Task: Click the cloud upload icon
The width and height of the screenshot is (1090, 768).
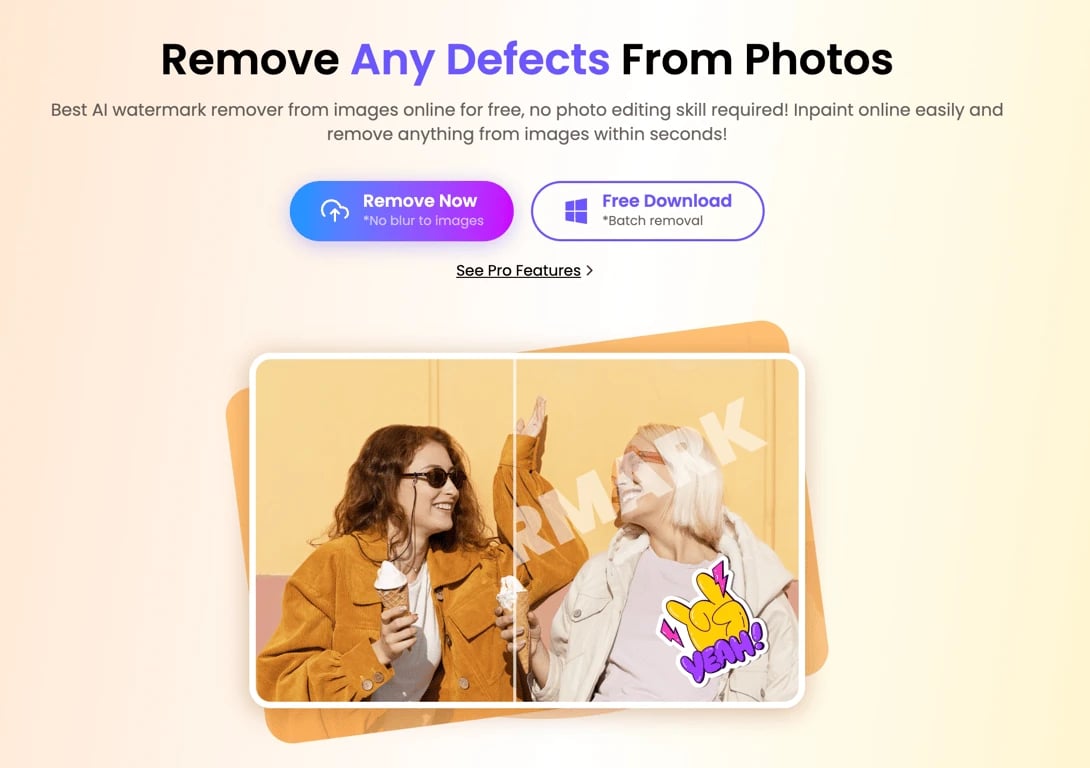Action: (334, 211)
